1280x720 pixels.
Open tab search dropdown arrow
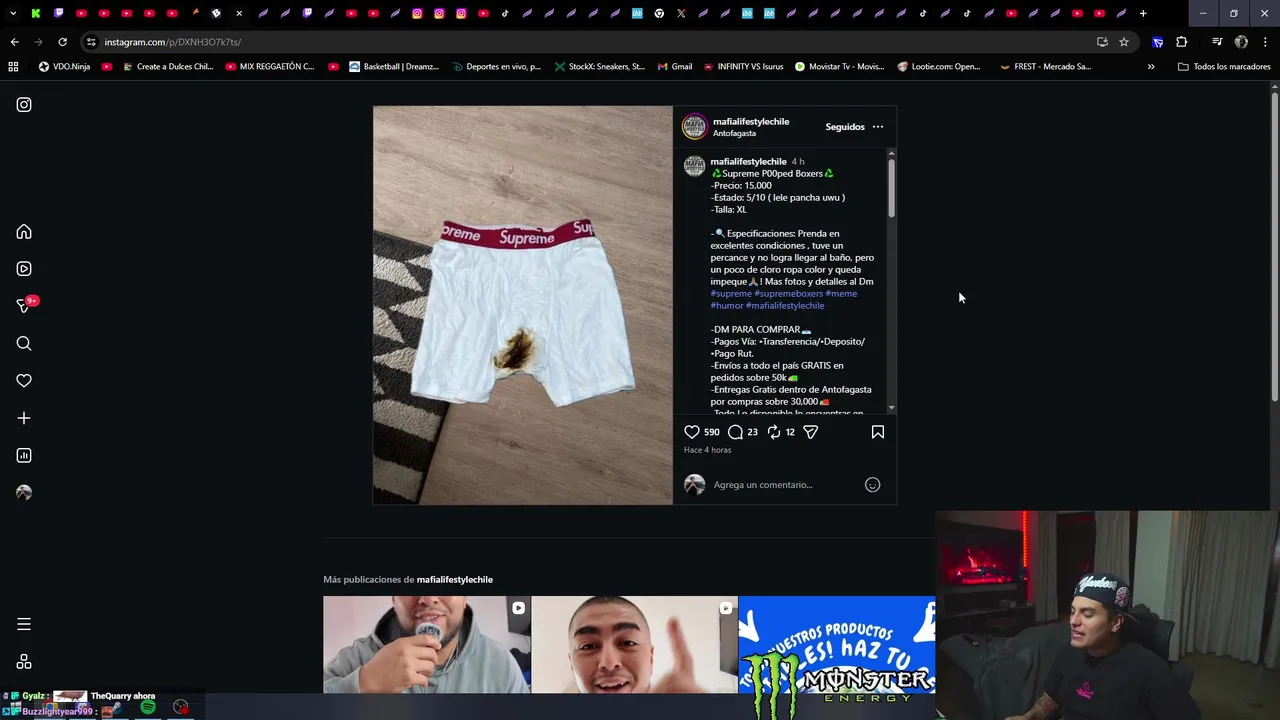coord(13,14)
